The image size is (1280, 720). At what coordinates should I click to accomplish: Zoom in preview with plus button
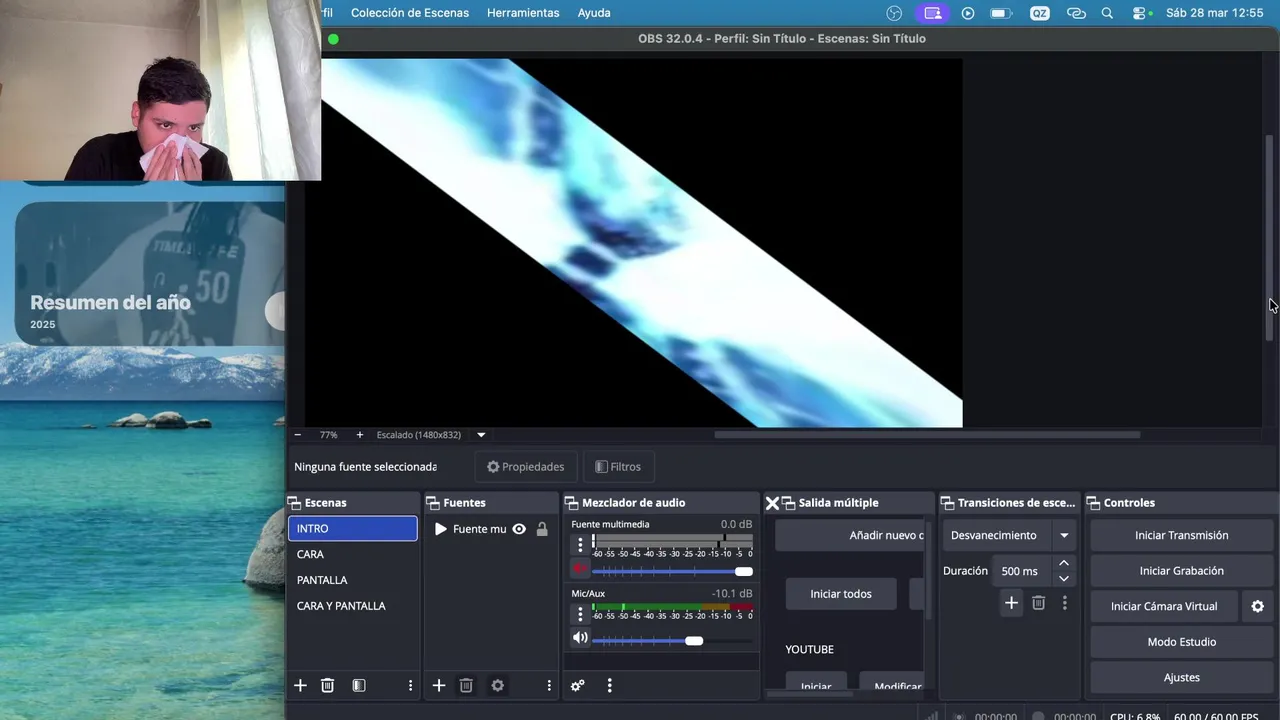click(x=360, y=435)
